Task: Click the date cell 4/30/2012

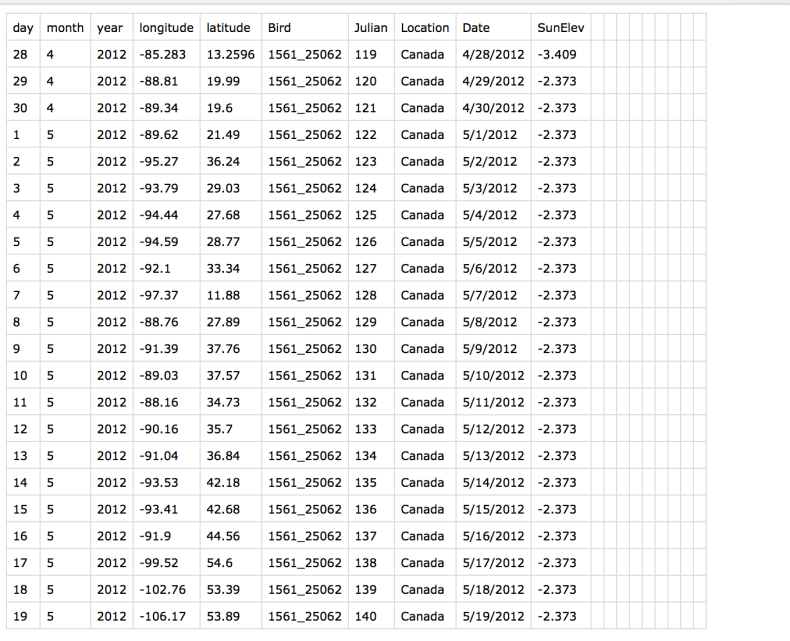Action: pyautogui.click(x=493, y=107)
